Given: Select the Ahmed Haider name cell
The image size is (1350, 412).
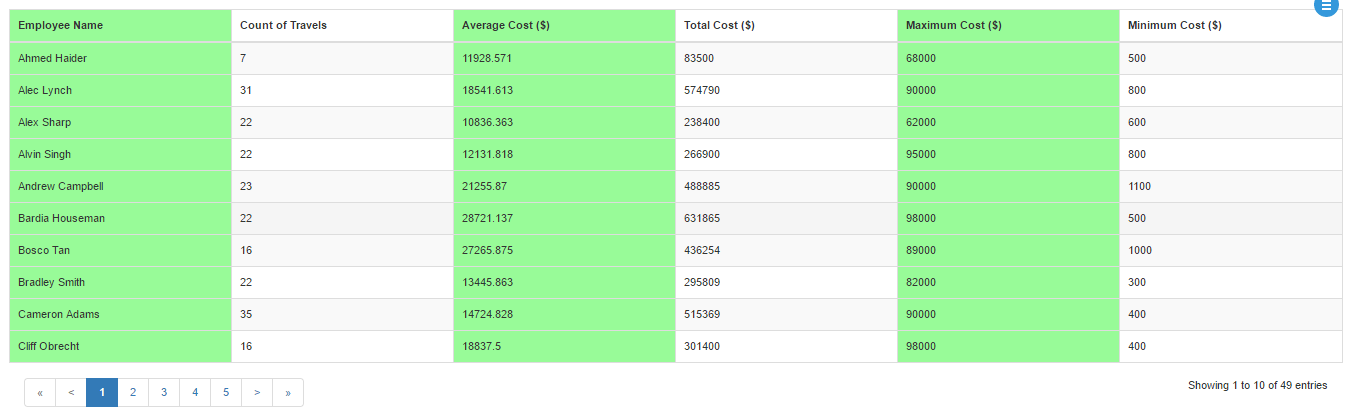Looking at the screenshot, I should [121, 59].
